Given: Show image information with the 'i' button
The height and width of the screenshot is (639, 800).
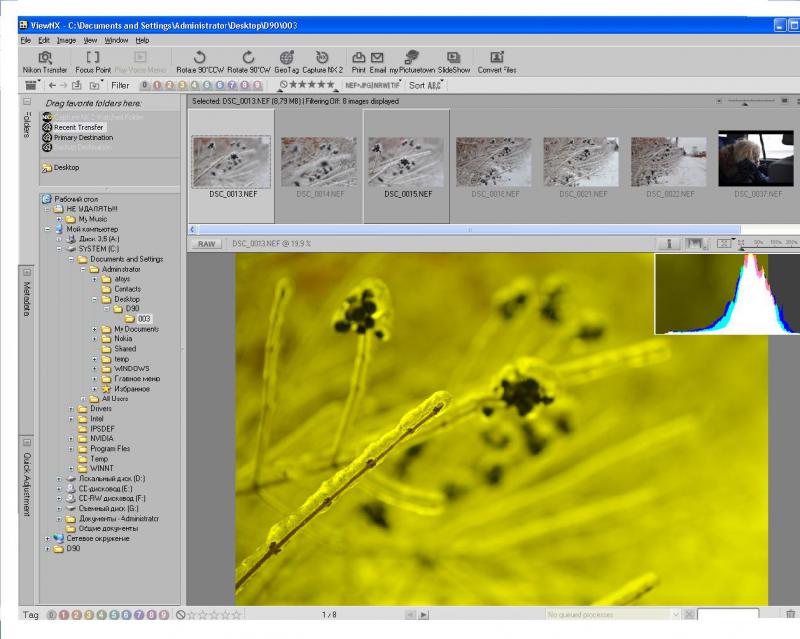Looking at the screenshot, I should (x=669, y=244).
